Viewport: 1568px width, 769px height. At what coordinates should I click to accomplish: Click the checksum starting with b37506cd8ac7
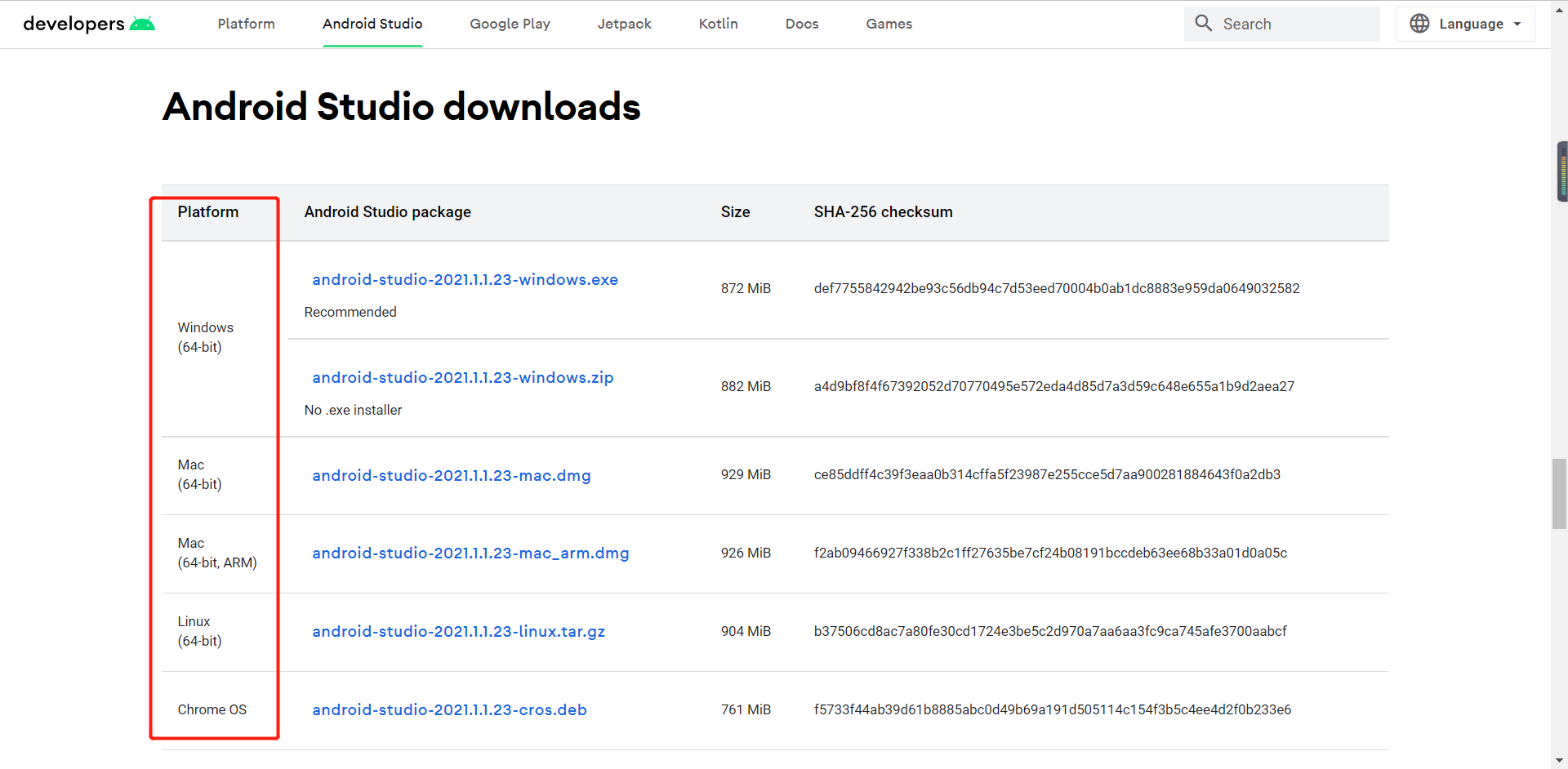click(x=1050, y=631)
